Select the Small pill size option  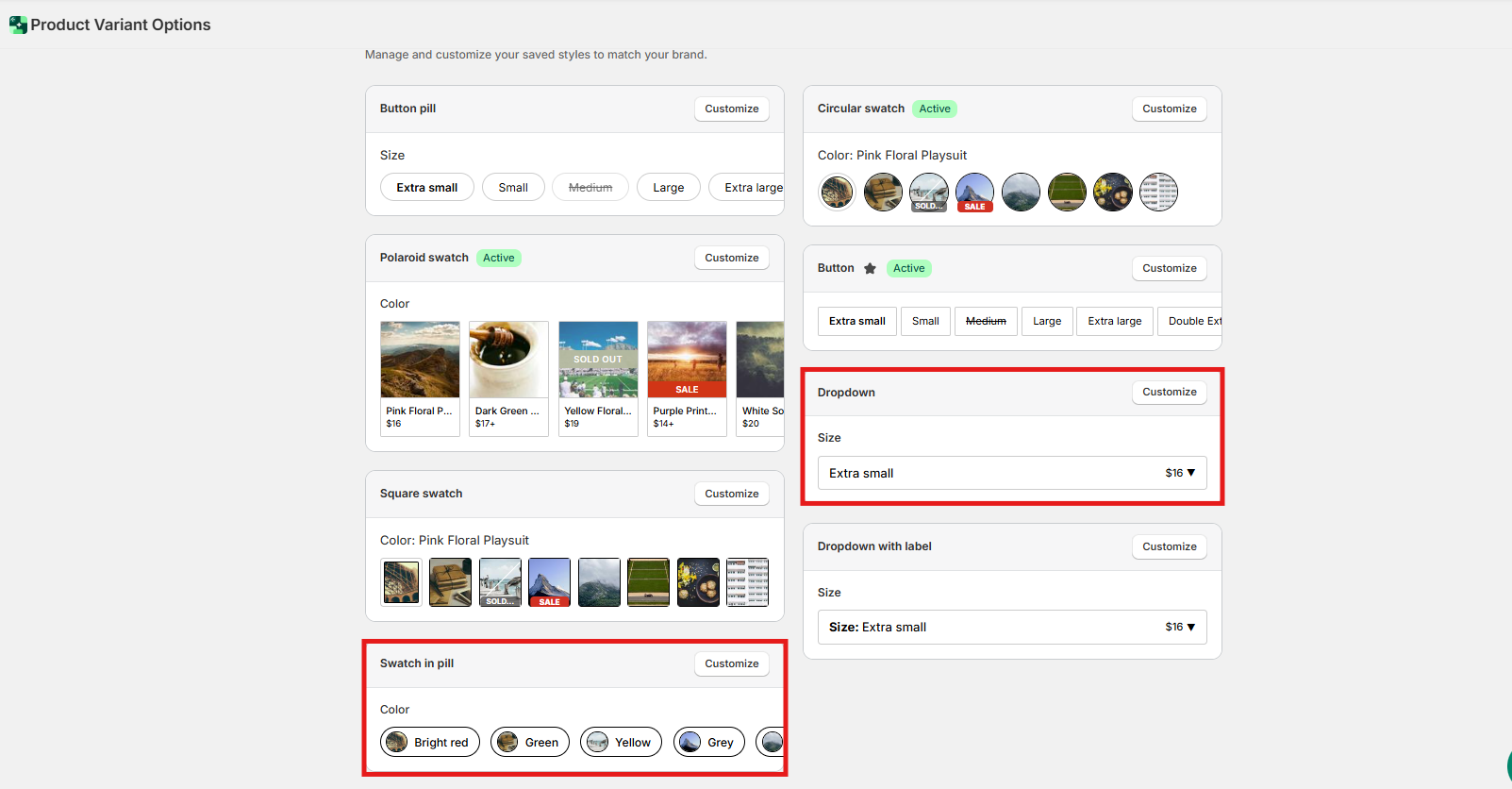[513, 188]
